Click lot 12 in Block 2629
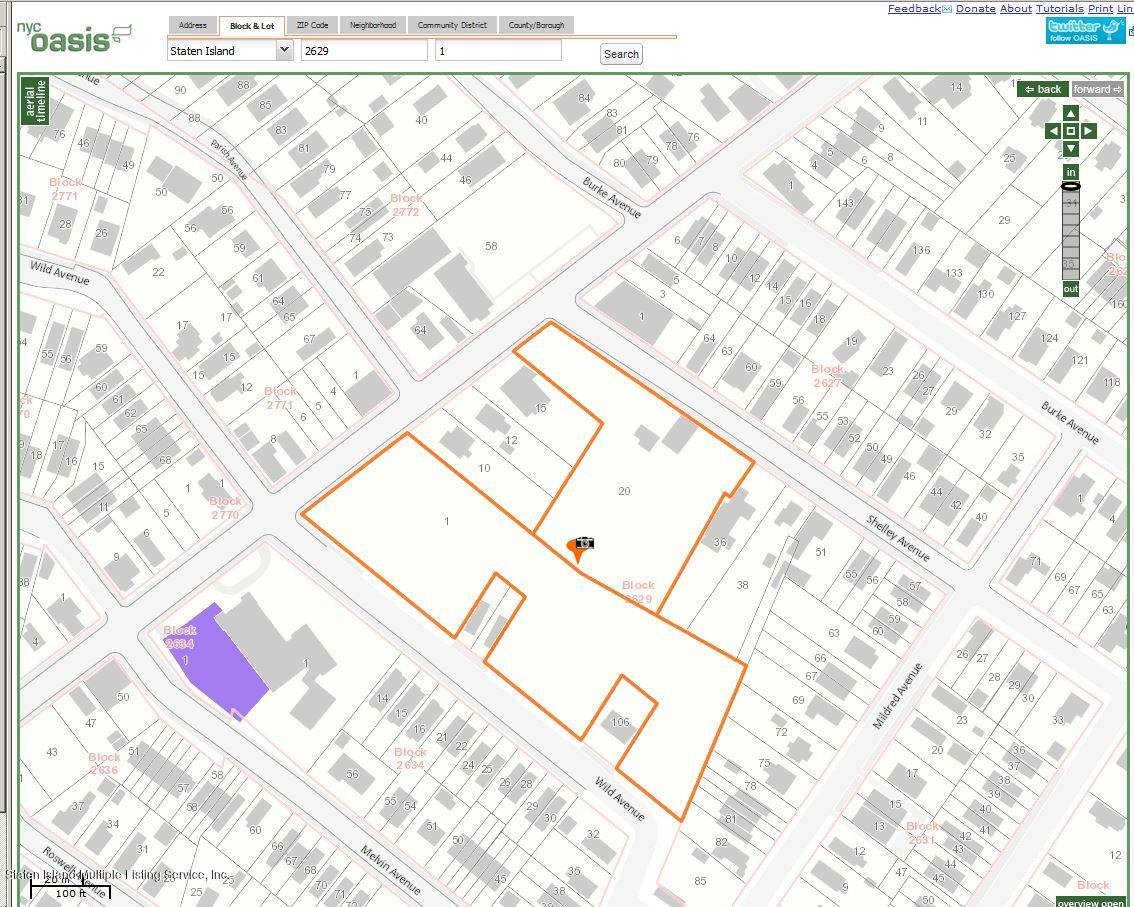Screen dimensions: 1134x907 [x=511, y=440]
